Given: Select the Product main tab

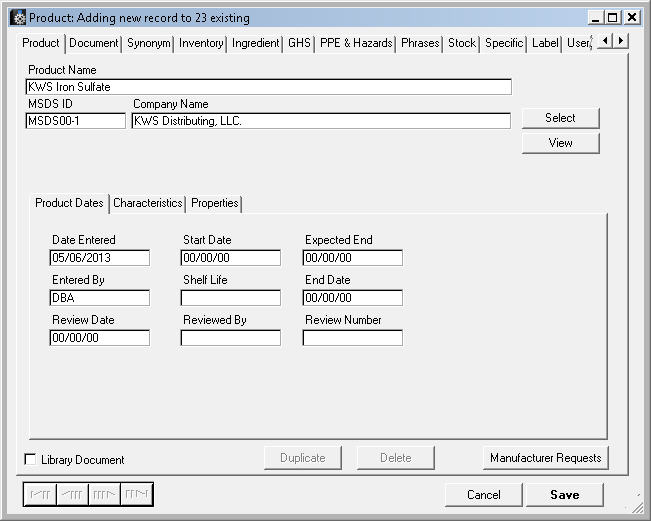Looking at the screenshot, I should [41, 43].
